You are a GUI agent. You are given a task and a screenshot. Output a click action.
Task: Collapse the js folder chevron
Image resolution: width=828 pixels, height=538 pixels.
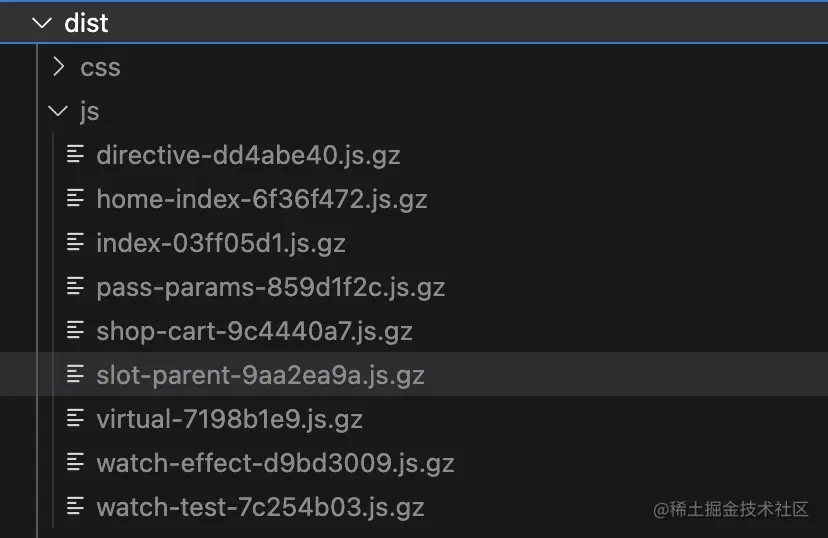tap(59, 111)
